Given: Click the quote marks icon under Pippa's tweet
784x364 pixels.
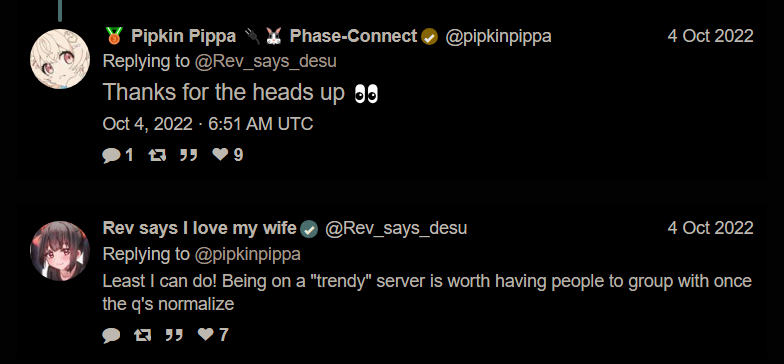Looking at the screenshot, I should (188, 156).
